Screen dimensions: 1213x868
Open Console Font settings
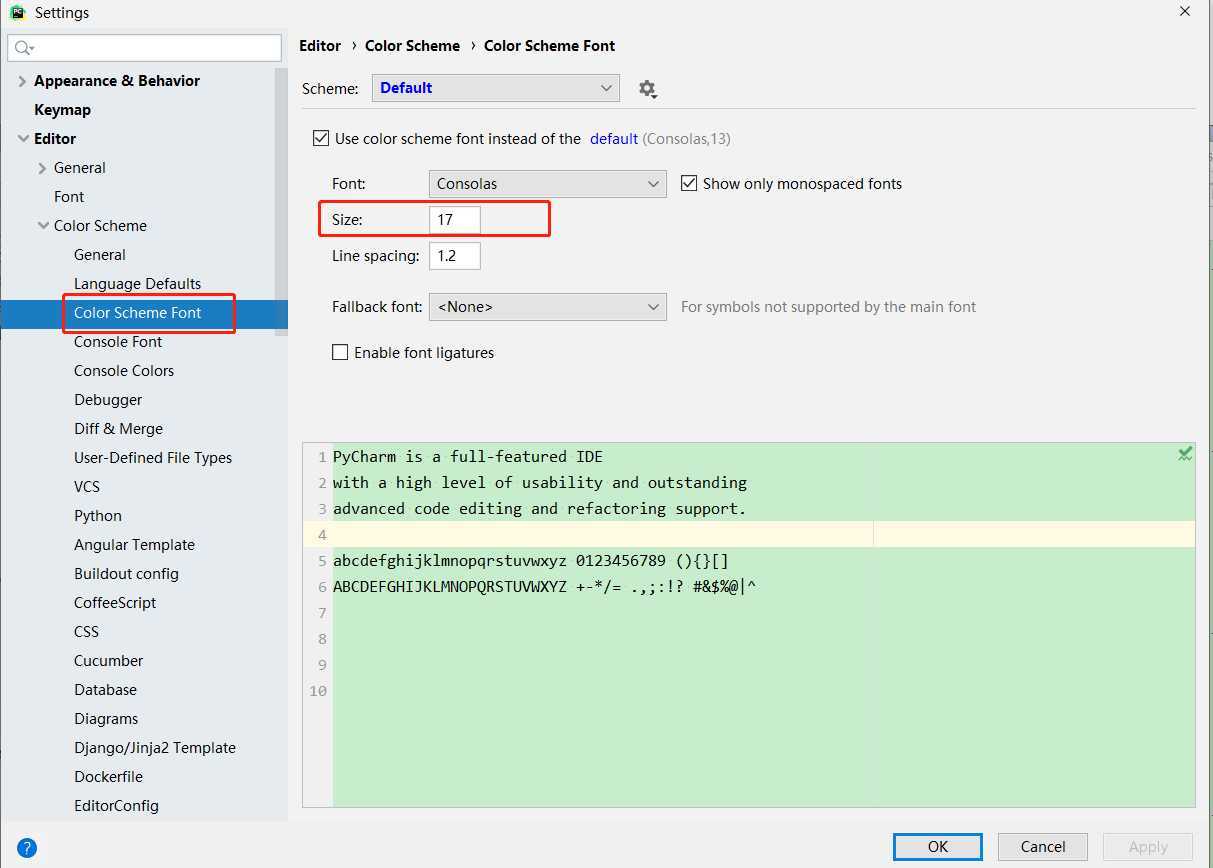pos(118,342)
